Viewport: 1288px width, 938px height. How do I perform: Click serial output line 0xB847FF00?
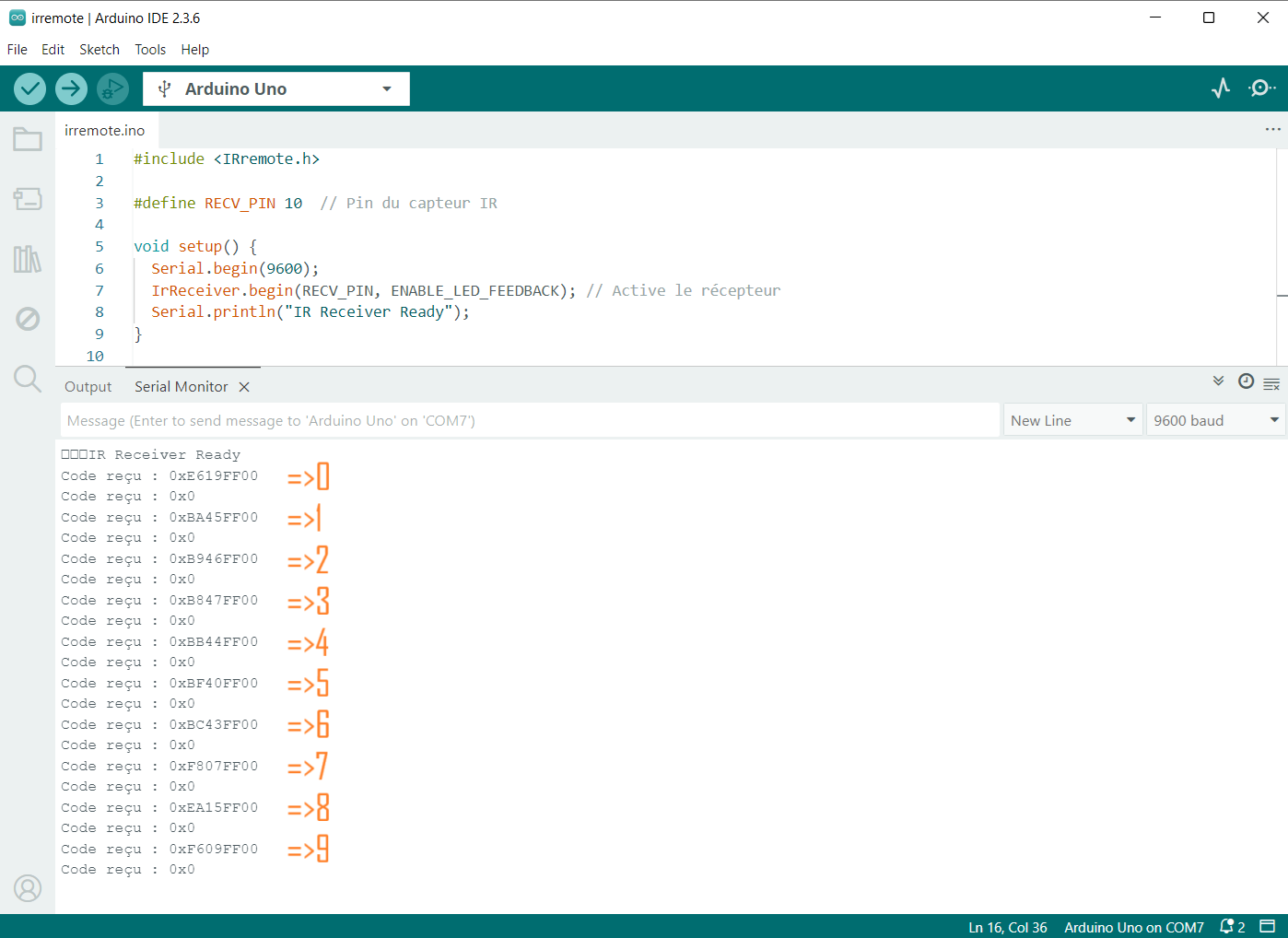tap(159, 600)
